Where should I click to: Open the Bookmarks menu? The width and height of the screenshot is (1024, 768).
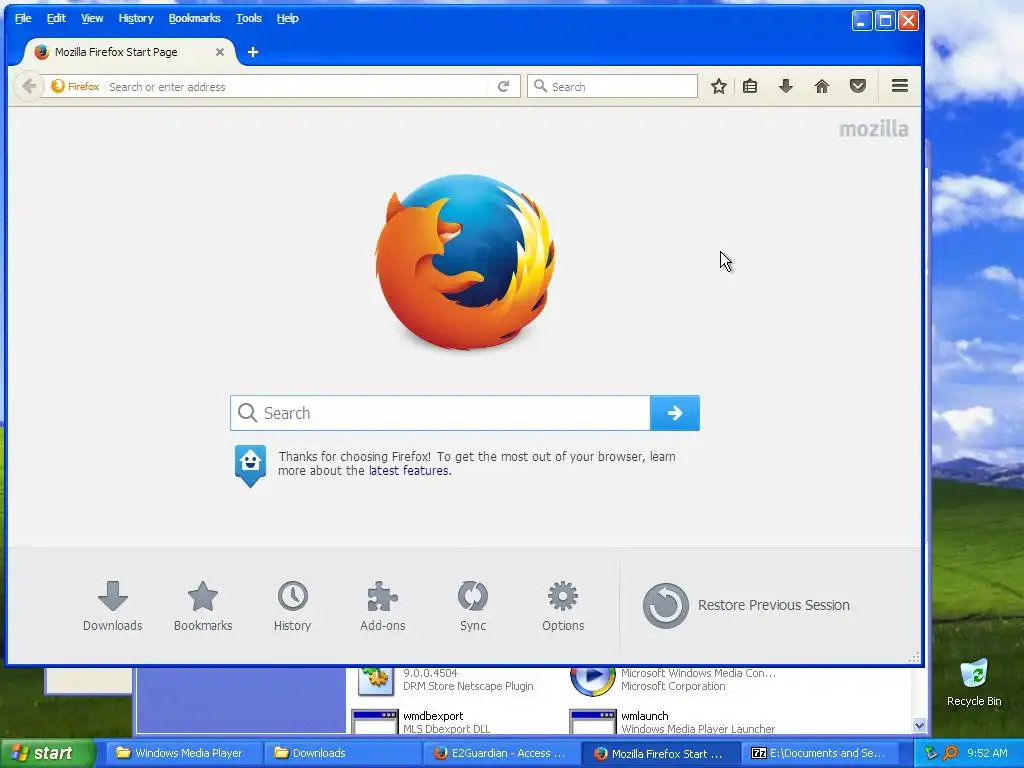point(195,18)
